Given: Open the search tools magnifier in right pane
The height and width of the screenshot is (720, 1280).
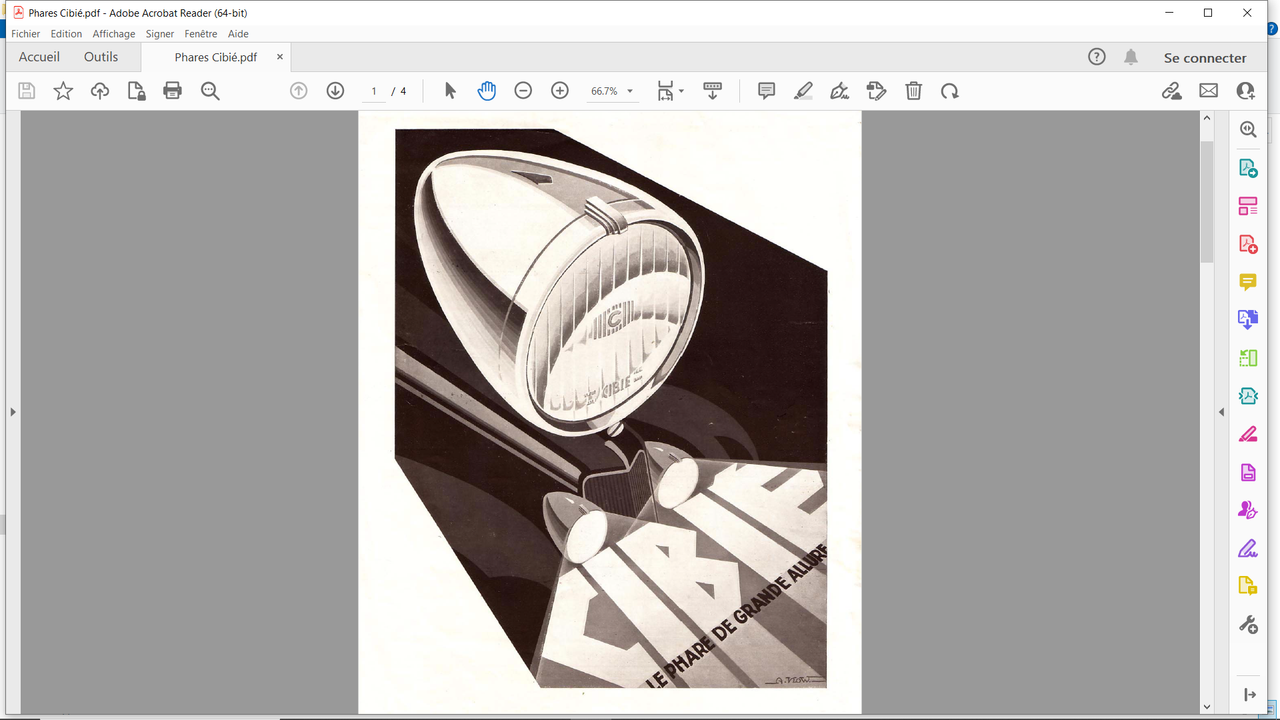Looking at the screenshot, I should click(1248, 129).
